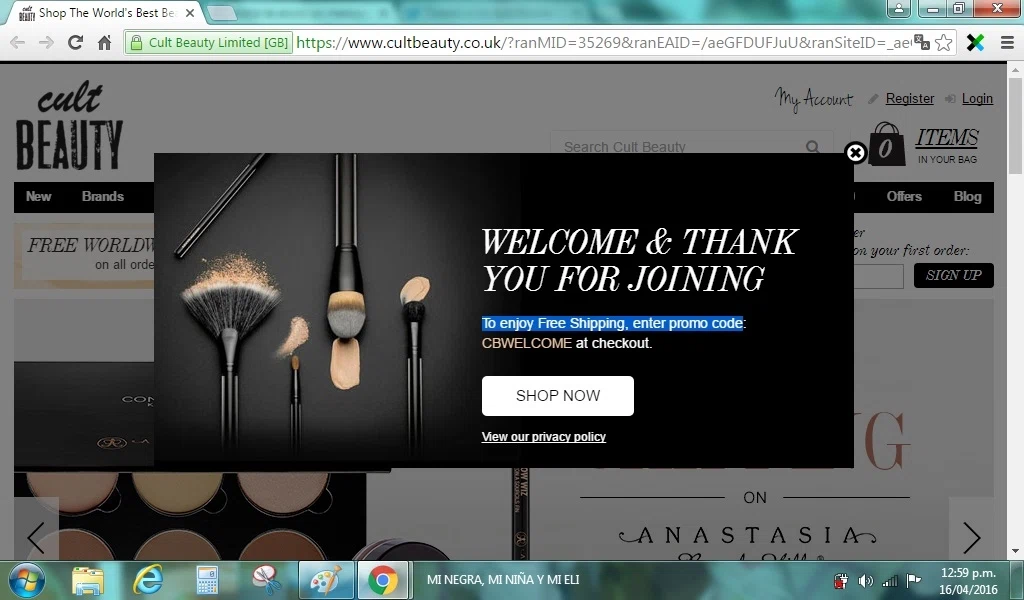Click the eyeshadow palette banner image
The height and width of the screenshot is (600, 1024).
pos(189,516)
